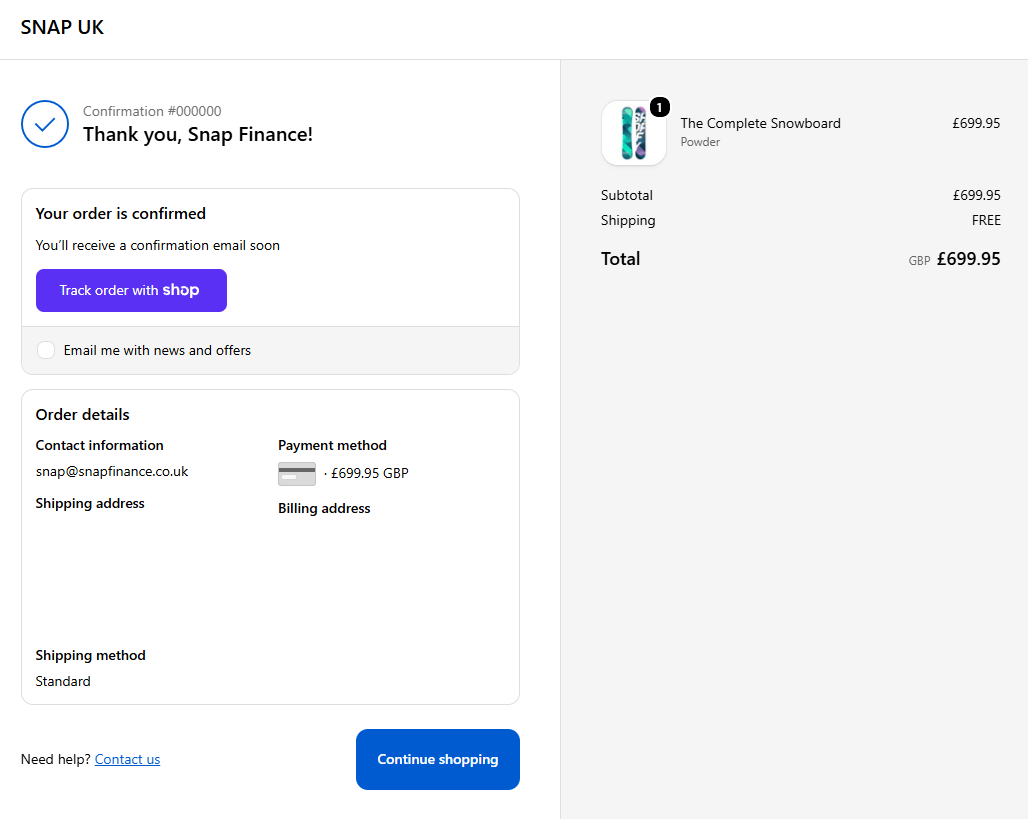Click the quantity badge showing 1
1028x819 pixels.
pyautogui.click(x=660, y=107)
